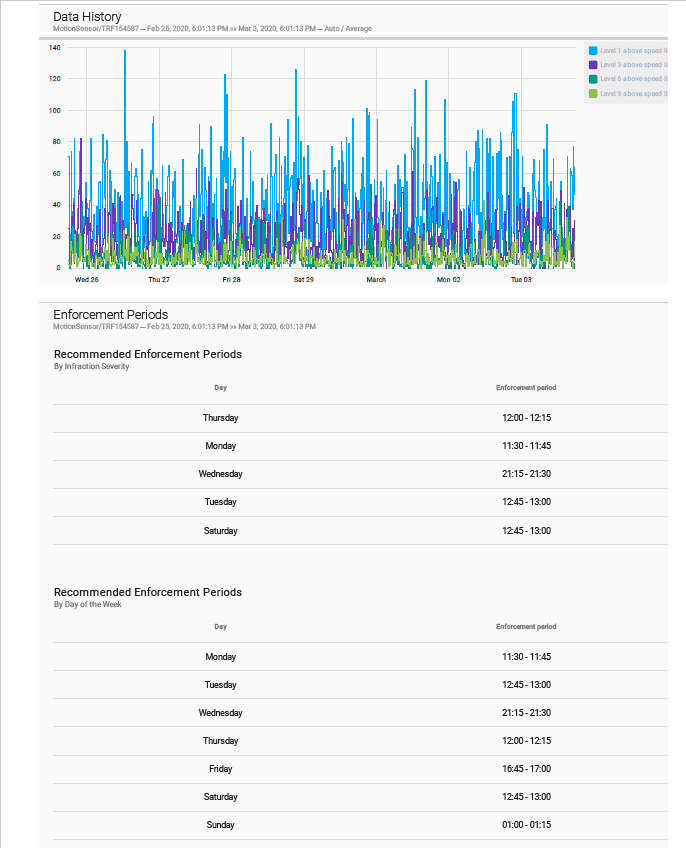The height and width of the screenshot is (848, 686).
Task: Click the '140' y-axis value
Action: point(55,48)
